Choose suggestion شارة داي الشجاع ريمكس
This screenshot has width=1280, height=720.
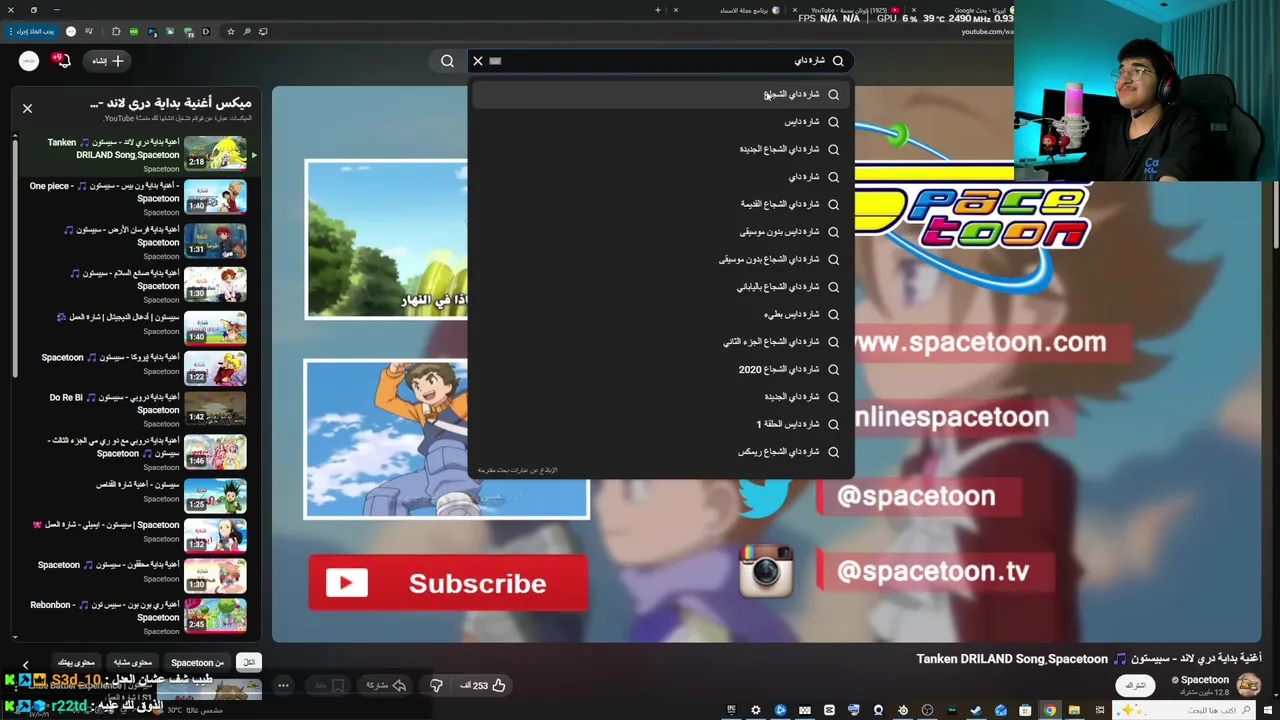[x=662, y=452]
